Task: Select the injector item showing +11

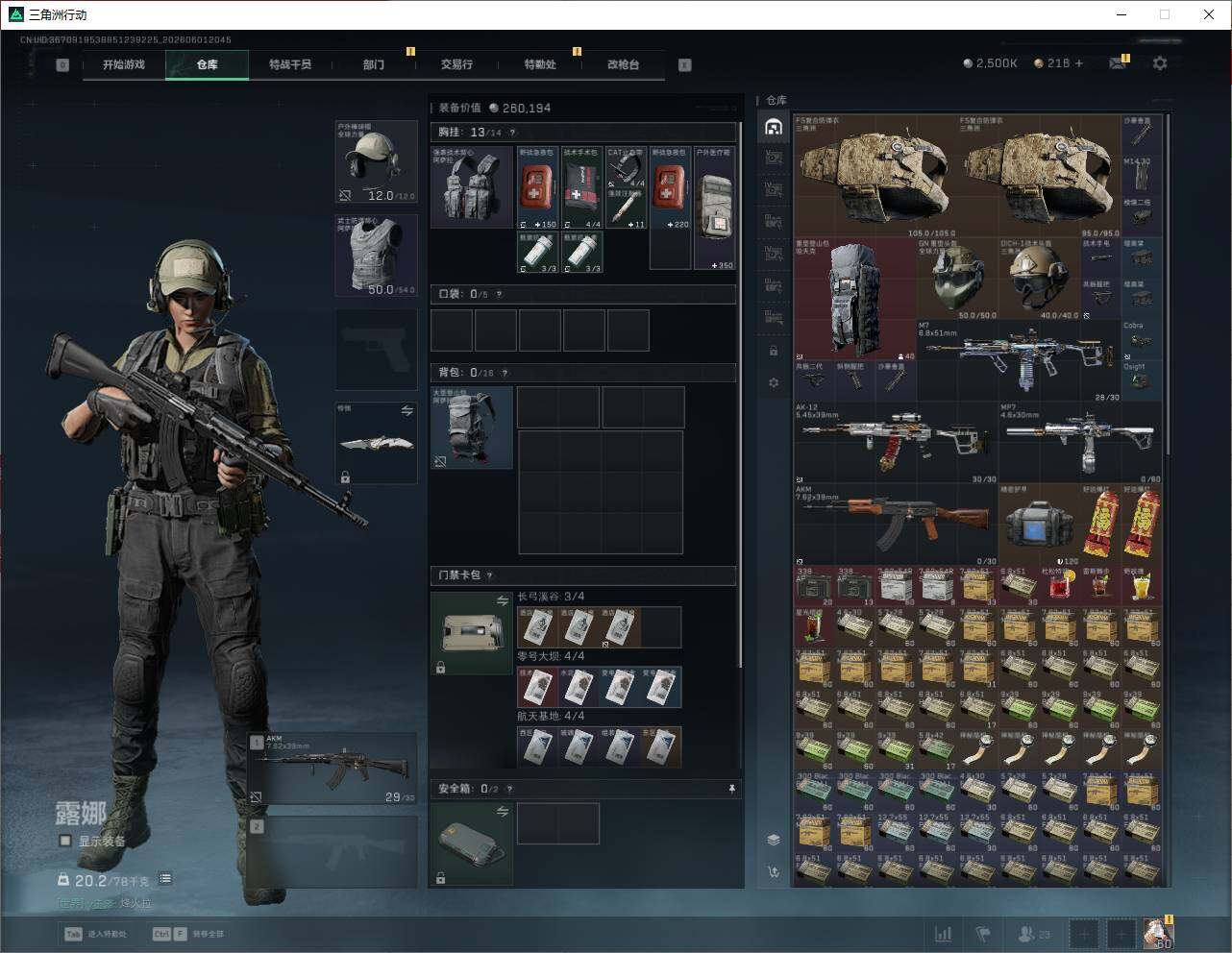Action: pyautogui.click(x=627, y=209)
